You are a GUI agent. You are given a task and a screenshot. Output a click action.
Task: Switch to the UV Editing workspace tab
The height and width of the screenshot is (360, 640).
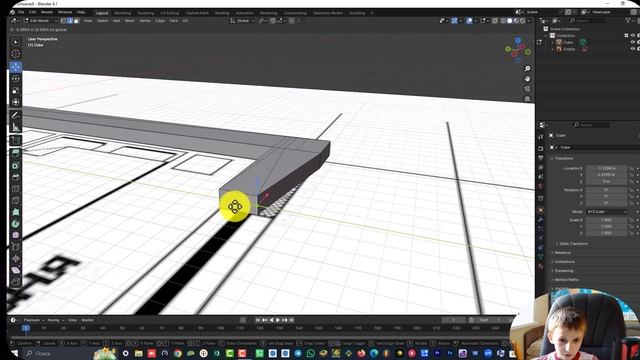(169, 13)
